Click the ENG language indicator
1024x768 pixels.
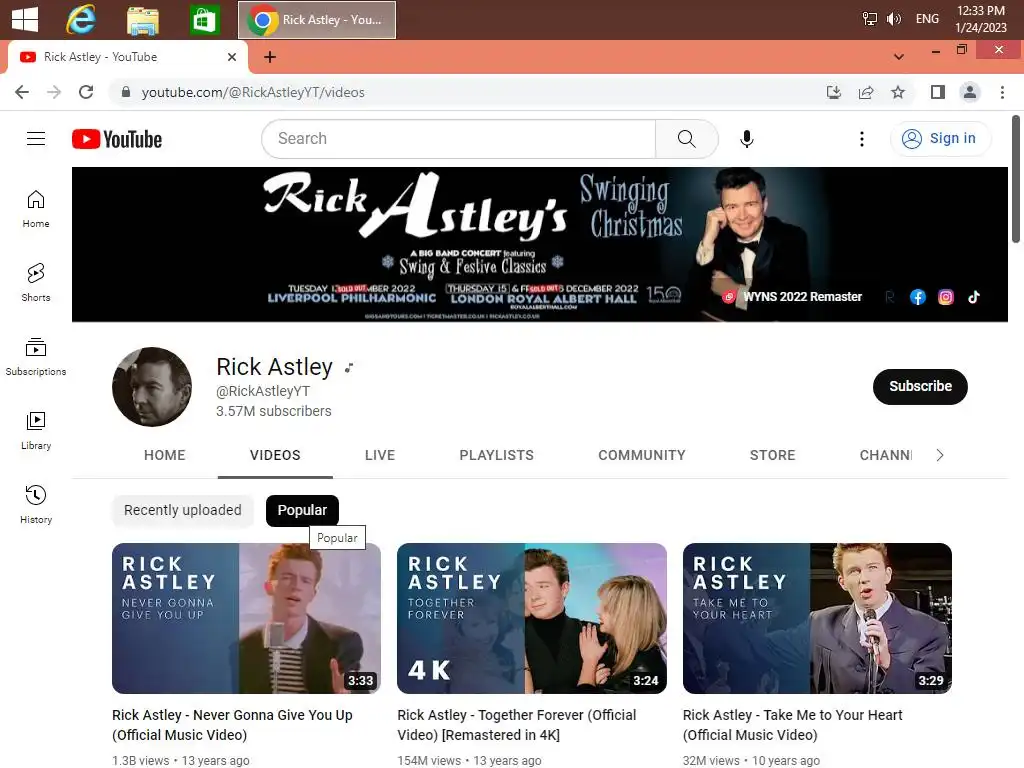pyautogui.click(x=927, y=19)
